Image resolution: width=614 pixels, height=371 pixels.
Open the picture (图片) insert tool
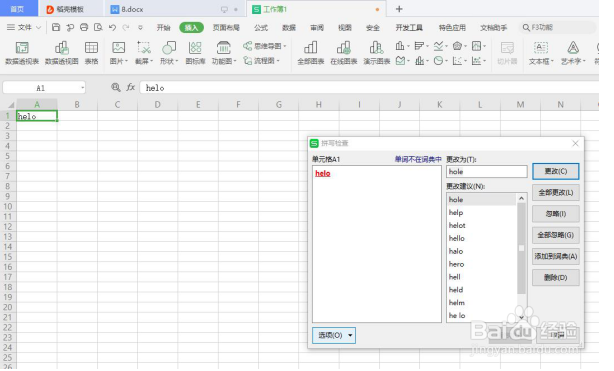point(118,53)
